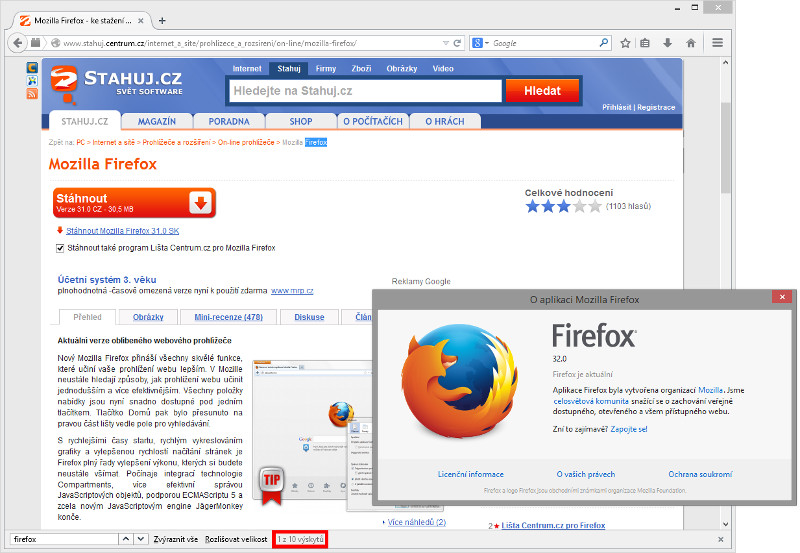The width and height of the screenshot is (800, 553).
Task: Go back using the browser back arrow
Action: [18, 43]
